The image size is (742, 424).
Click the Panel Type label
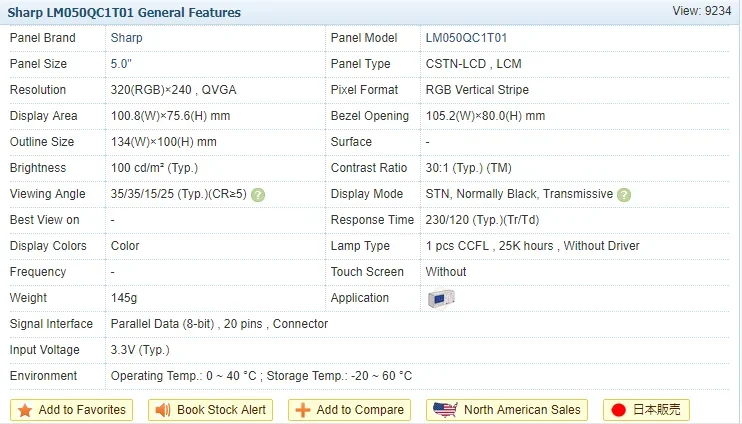pos(361,64)
